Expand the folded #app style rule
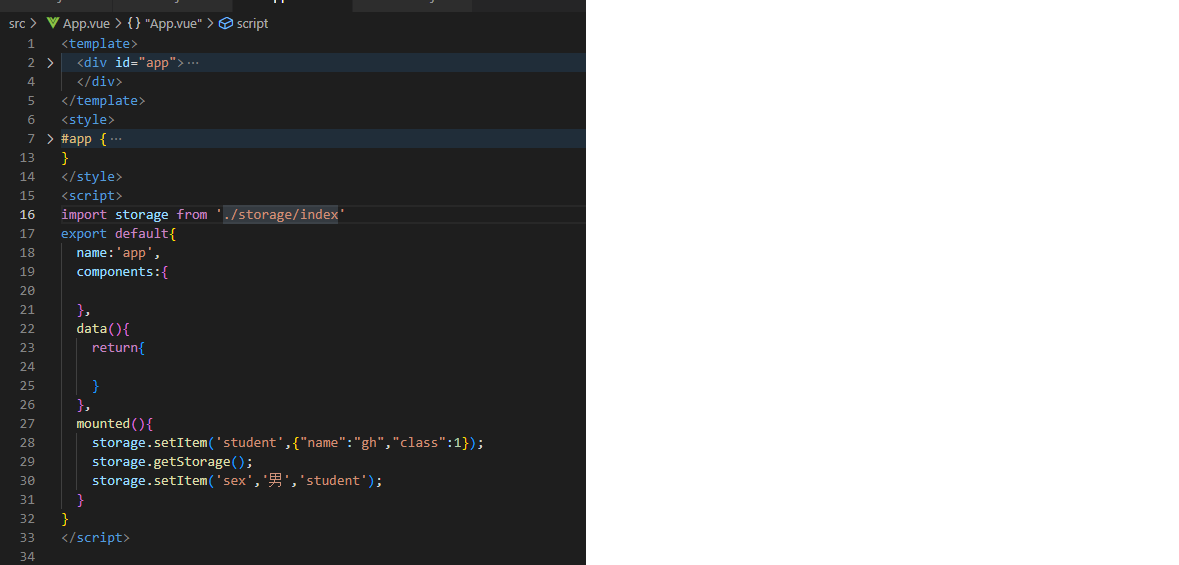Image resolution: width=1179 pixels, height=565 pixels. tap(50, 138)
